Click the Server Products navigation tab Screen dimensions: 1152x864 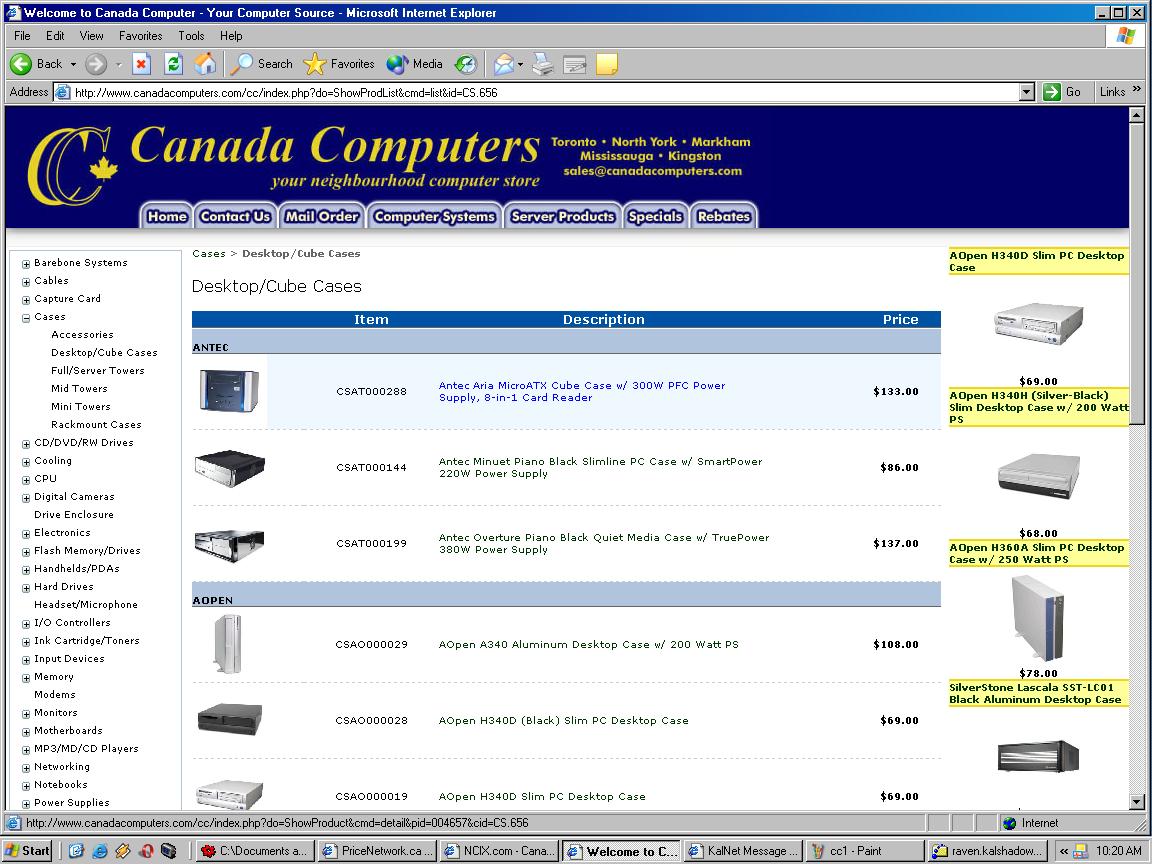pos(562,216)
